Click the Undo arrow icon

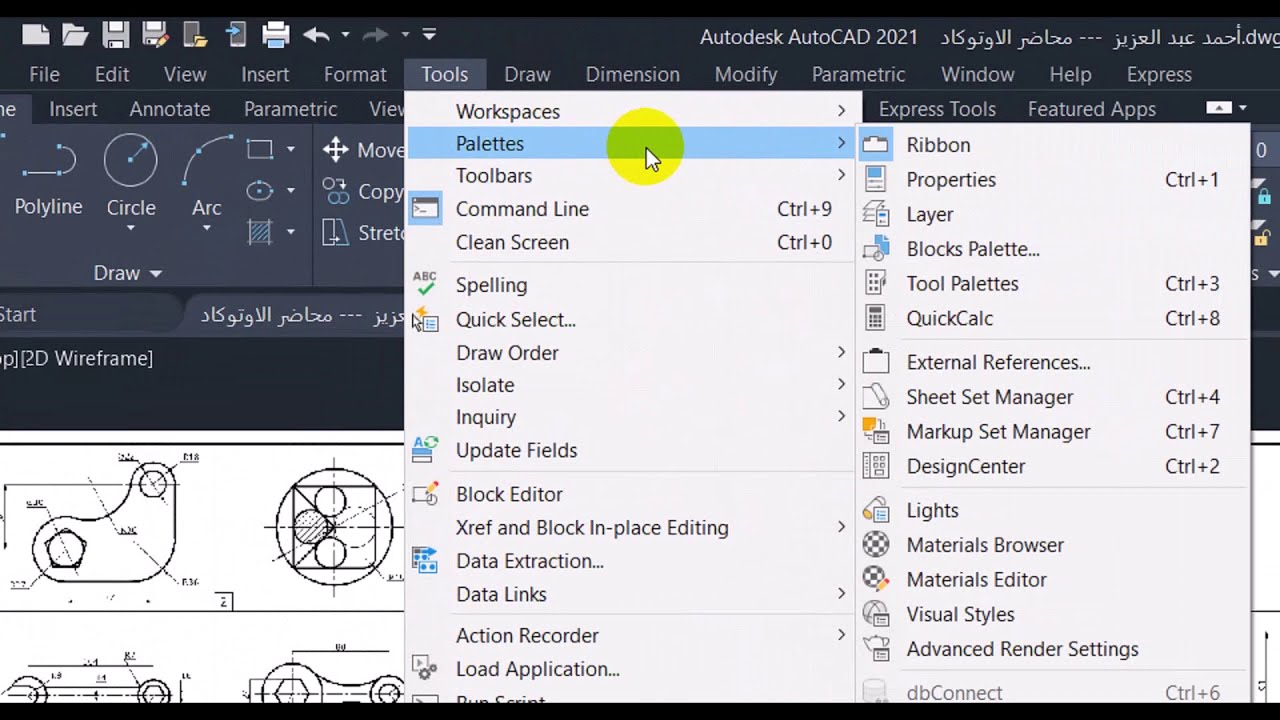click(316, 36)
